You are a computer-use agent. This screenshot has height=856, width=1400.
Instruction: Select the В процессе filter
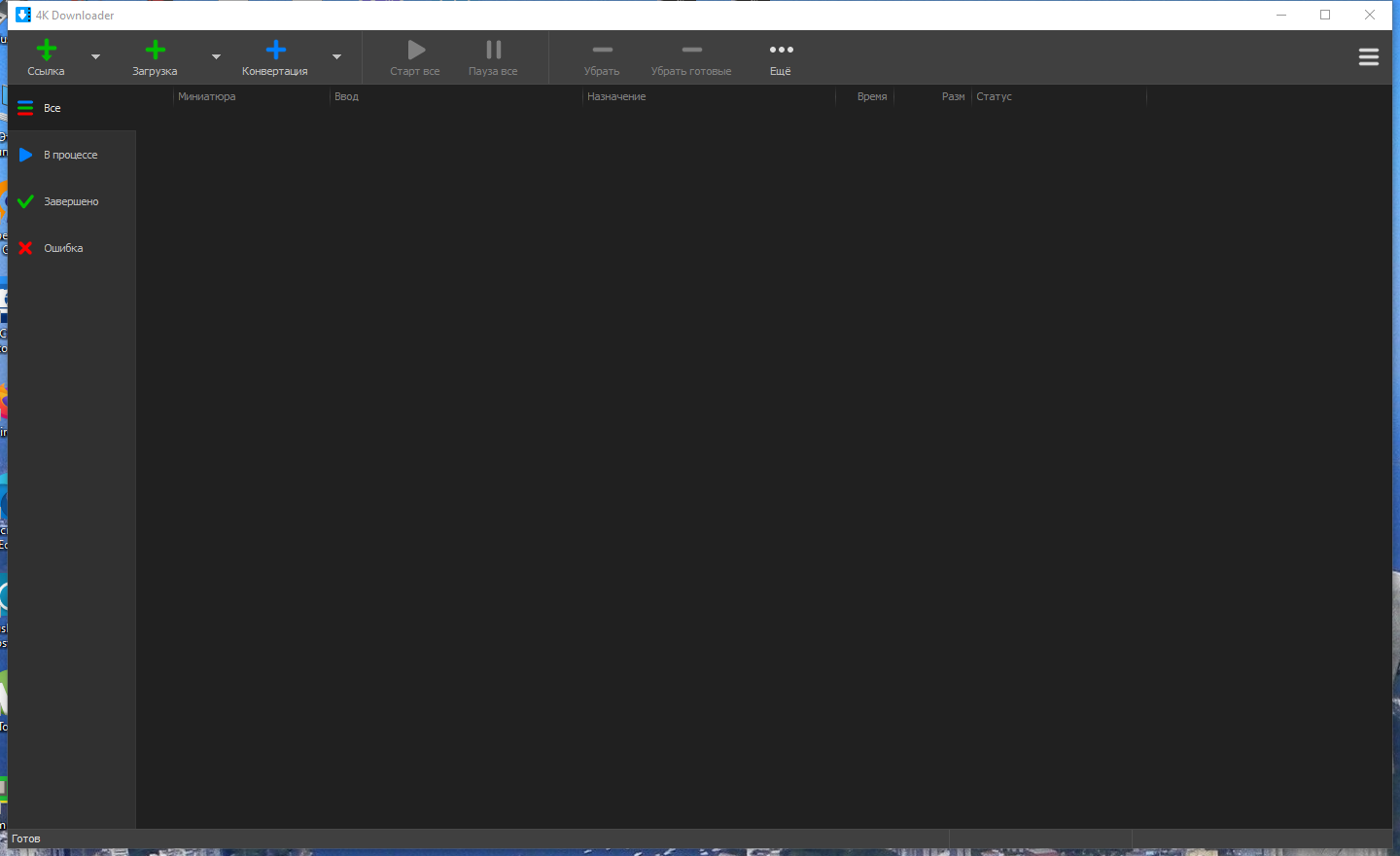68,155
